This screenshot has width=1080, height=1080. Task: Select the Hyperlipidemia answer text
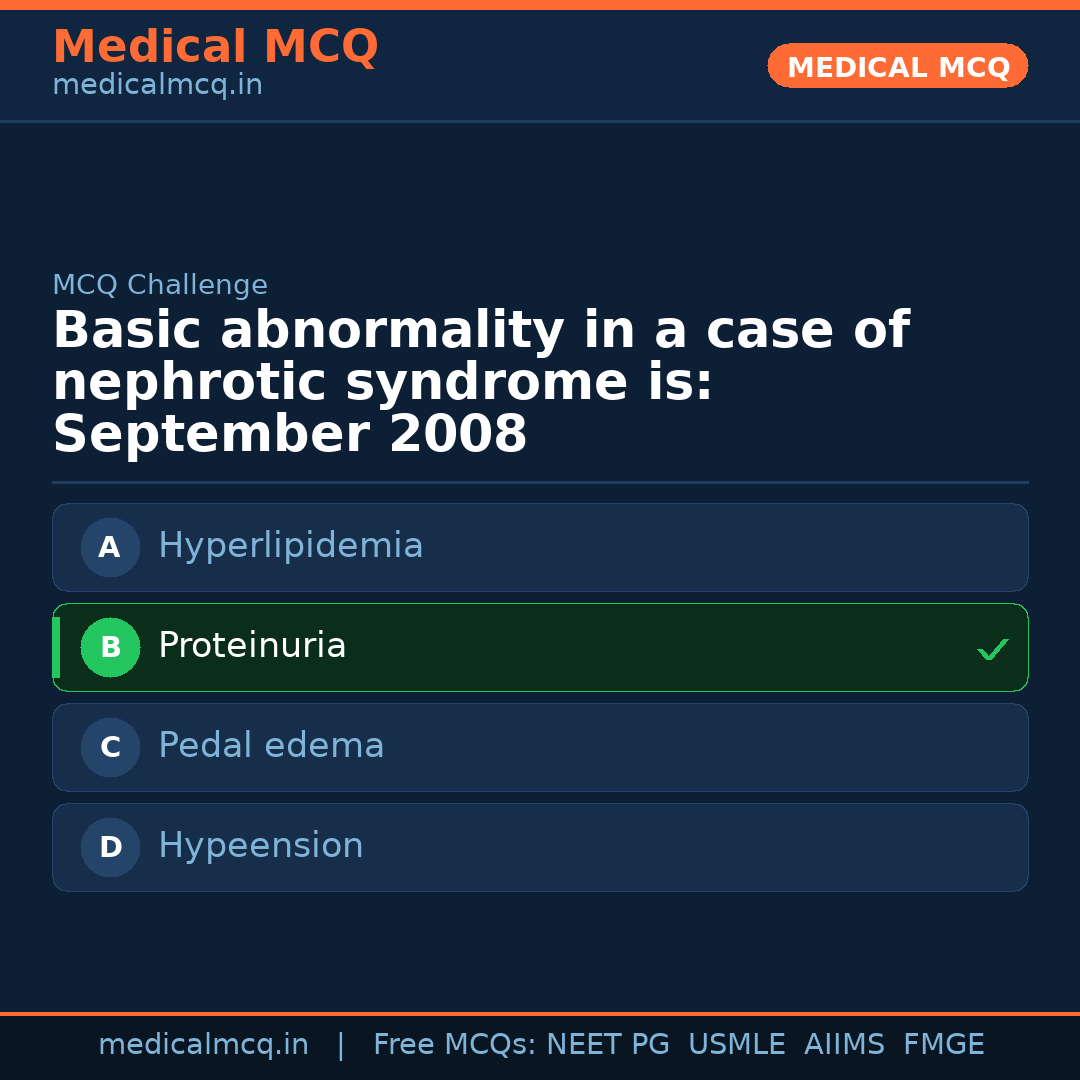pyautogui.click(x=290, y=546)
